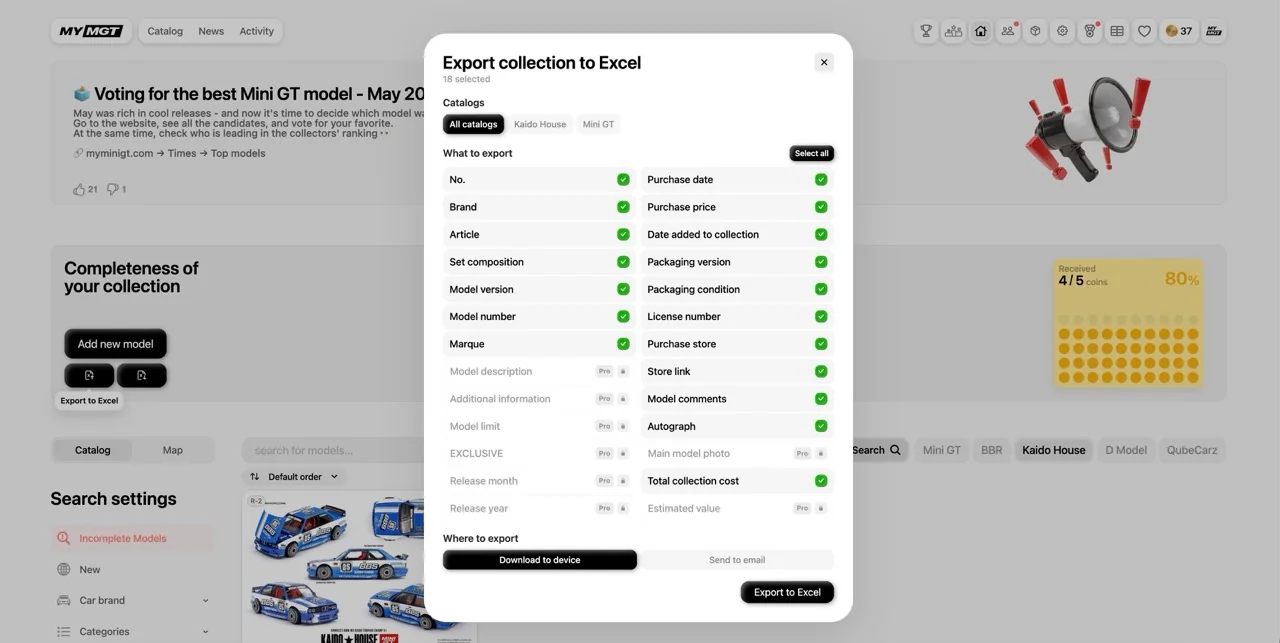Open the Catalog menu in top bar
This screenshot has width=1280, height=643.
pyautogui.click(x=165, y=31)
